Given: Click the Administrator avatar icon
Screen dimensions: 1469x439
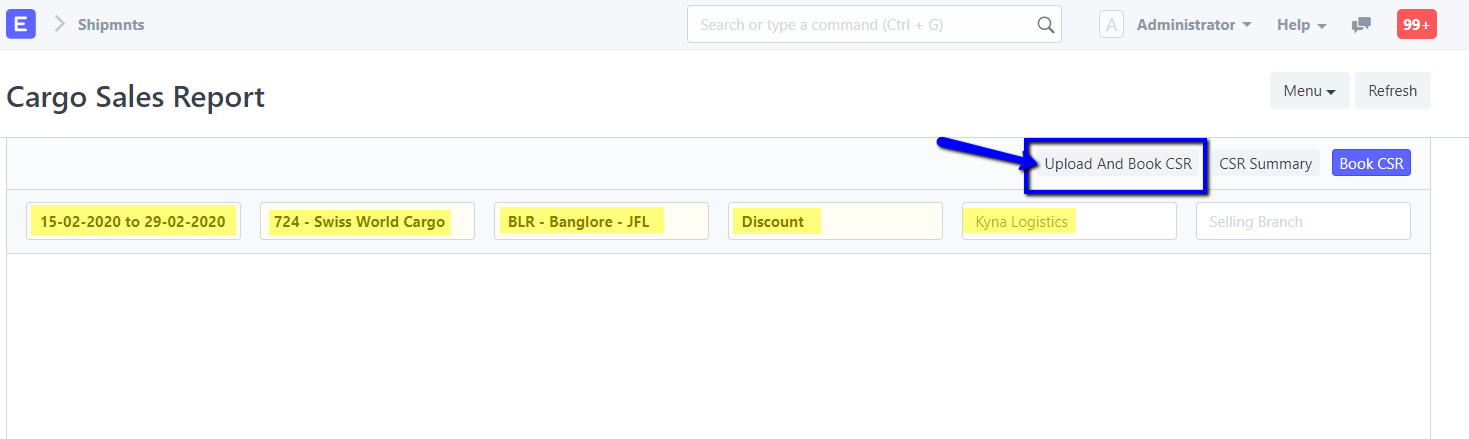Looking at the screenshot, I should tap(1111, 25).
